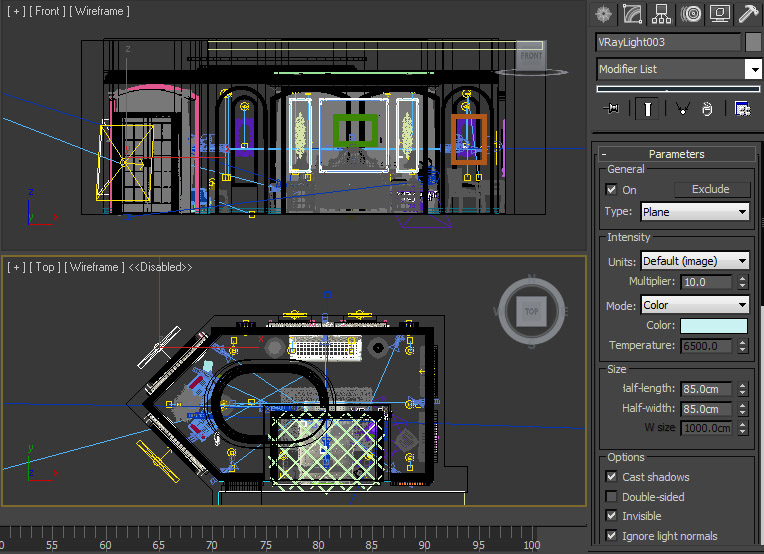
Task: Open the Utilities hammer tab
Action: 748,14
